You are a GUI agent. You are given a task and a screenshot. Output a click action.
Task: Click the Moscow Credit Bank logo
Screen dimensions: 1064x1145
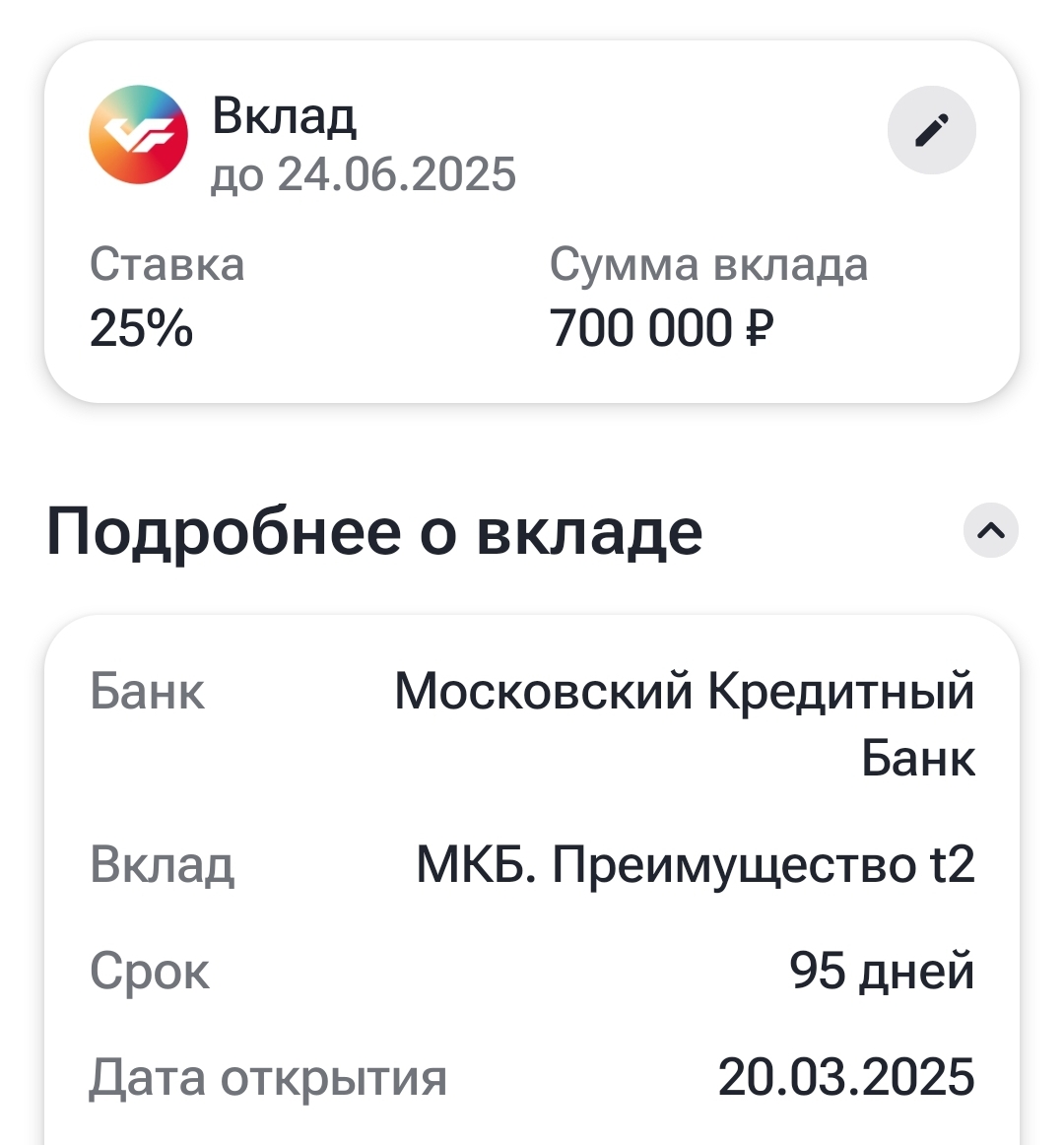coord(138,134)
